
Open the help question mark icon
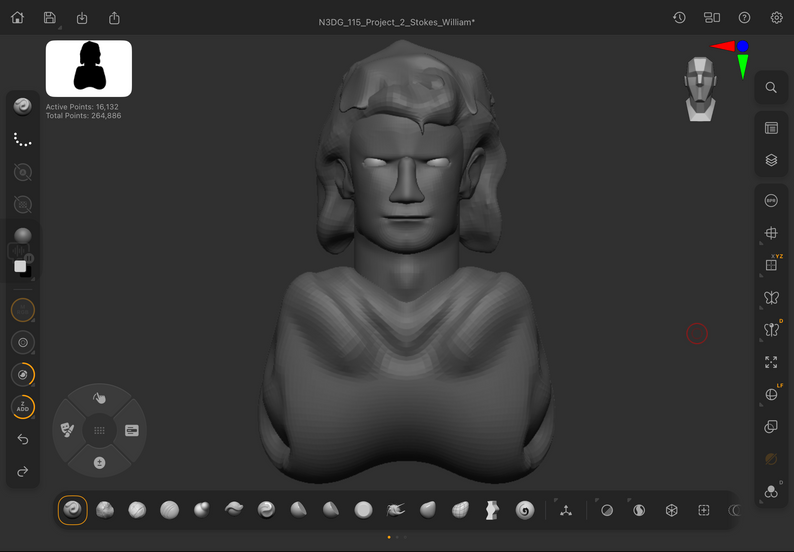[744, 18]
